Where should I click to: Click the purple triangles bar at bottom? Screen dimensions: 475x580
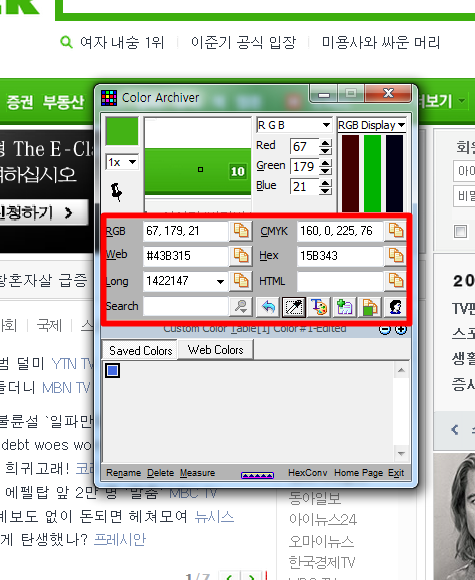(257, 475)
